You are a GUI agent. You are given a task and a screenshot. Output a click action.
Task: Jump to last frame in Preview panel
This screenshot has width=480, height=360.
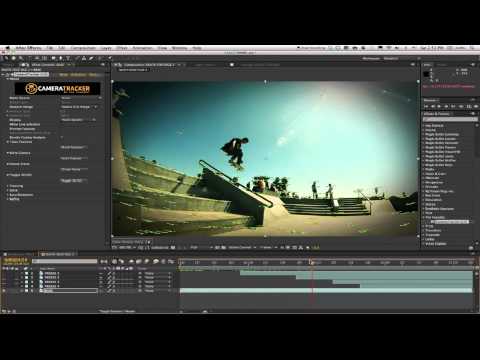pos(453,106)
